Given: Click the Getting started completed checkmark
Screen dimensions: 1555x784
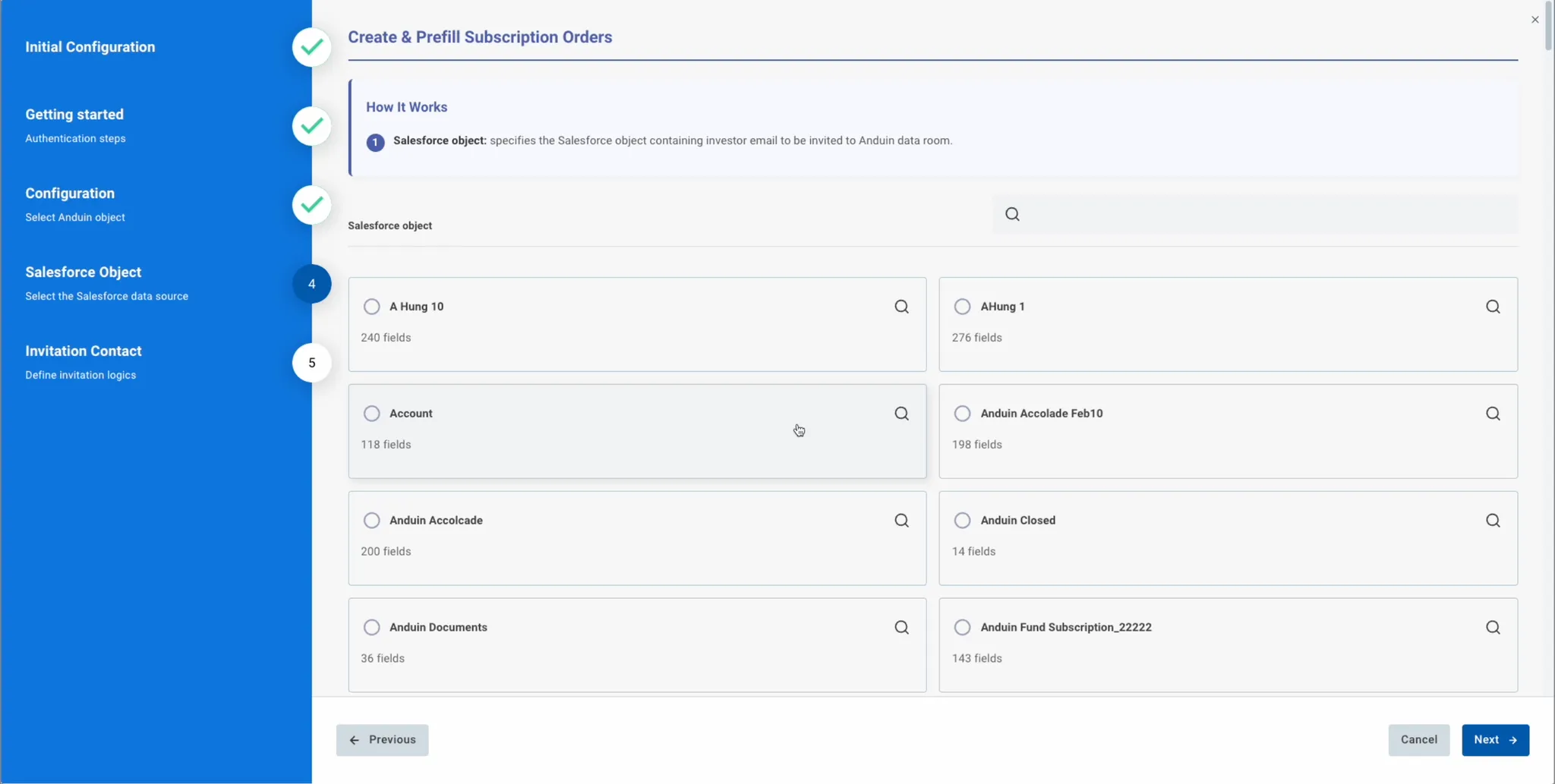Looking at the screenshot, I should pos(311,126).
